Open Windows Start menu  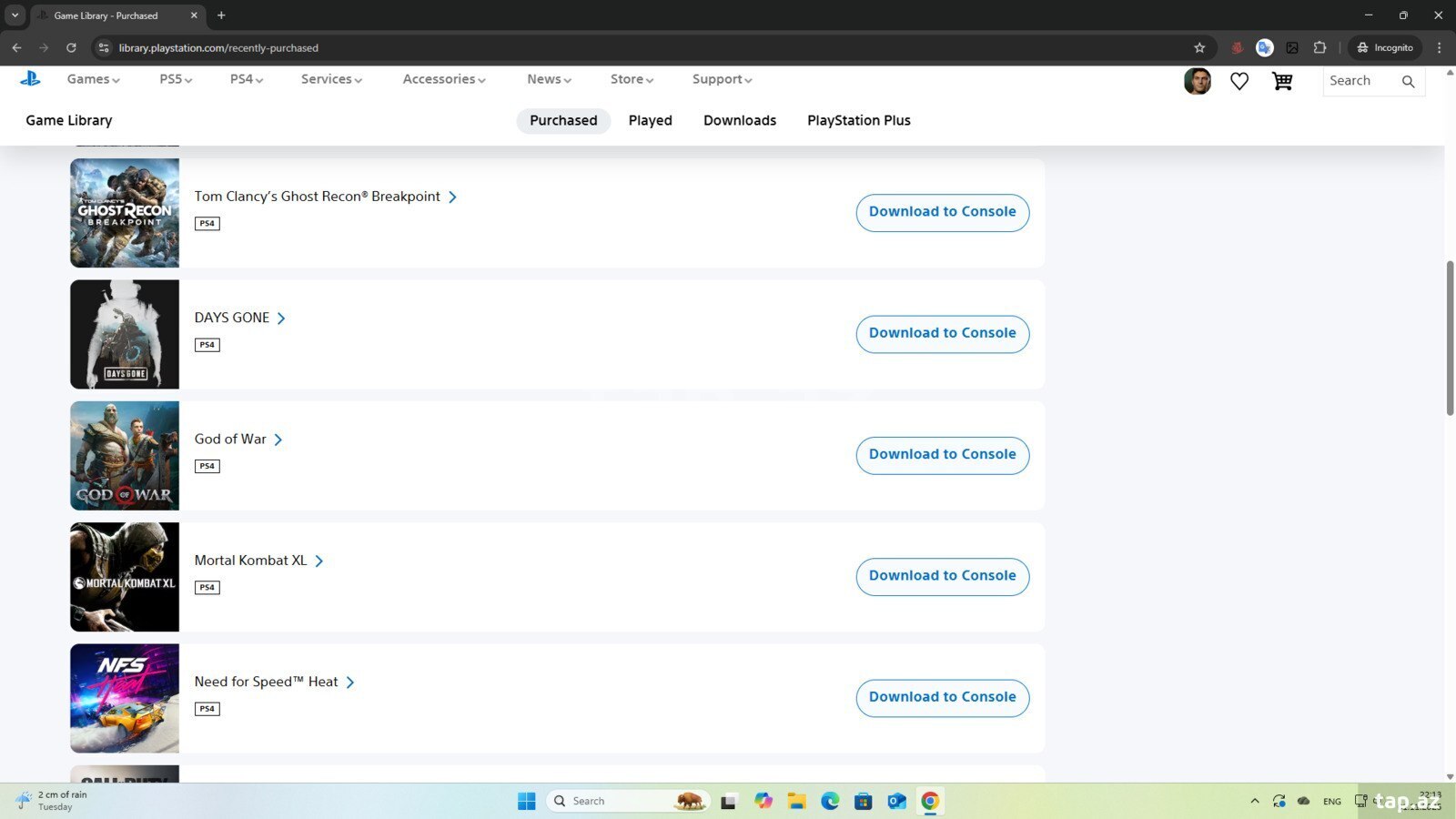pyautogui.click(x=527, y=801)
